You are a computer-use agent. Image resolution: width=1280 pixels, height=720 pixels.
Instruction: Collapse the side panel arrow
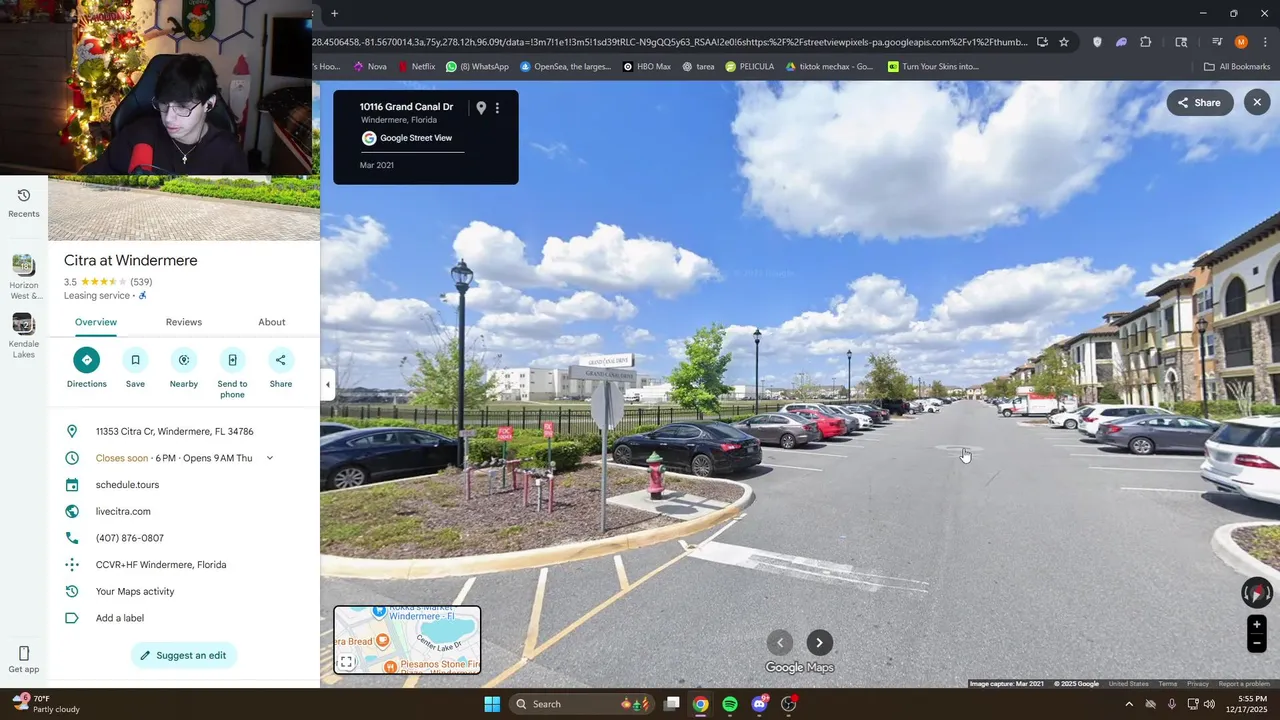point(327,385)
